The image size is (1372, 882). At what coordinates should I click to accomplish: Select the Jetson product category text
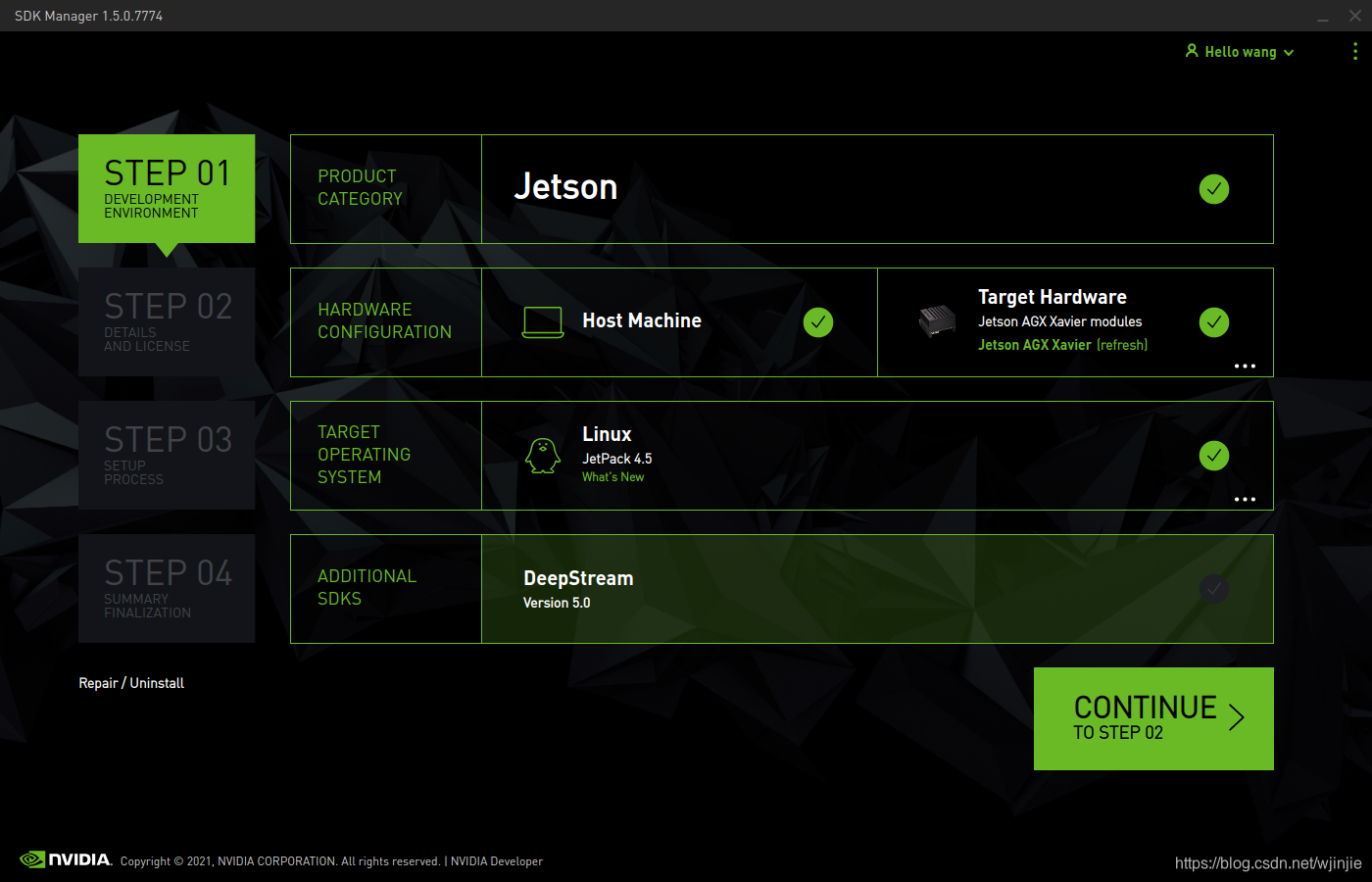(x=565, y=187)
